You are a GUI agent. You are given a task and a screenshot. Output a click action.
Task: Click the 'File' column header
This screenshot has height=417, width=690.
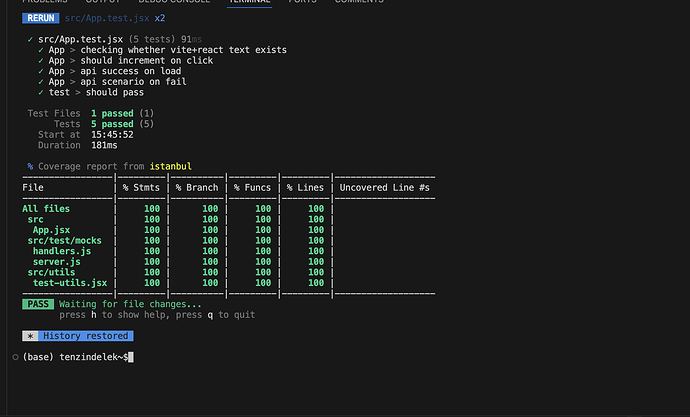click(x=33, y=187)
